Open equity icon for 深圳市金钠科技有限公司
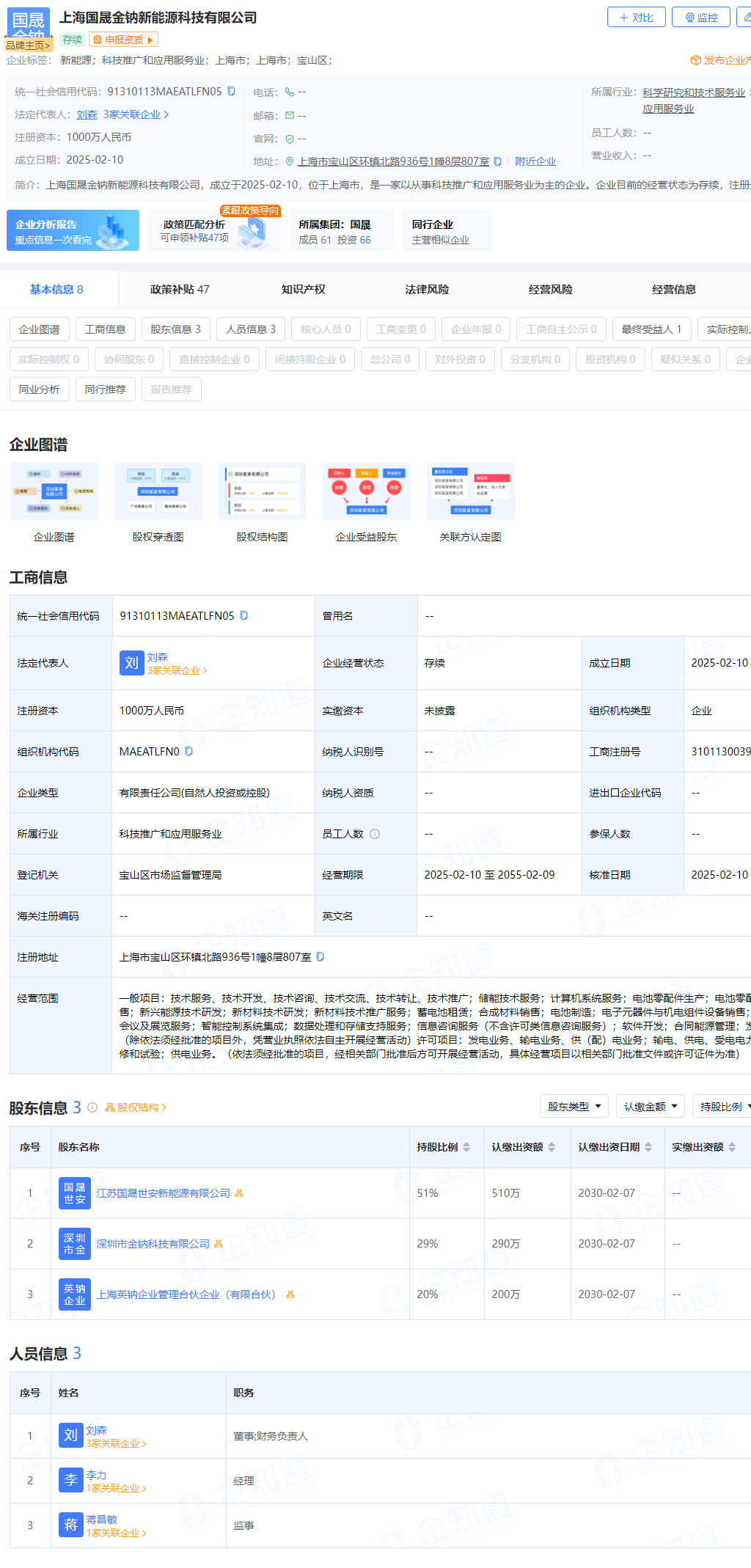Image resolution: width=751 pixels, height=1568 pixels. [219, 1244]
